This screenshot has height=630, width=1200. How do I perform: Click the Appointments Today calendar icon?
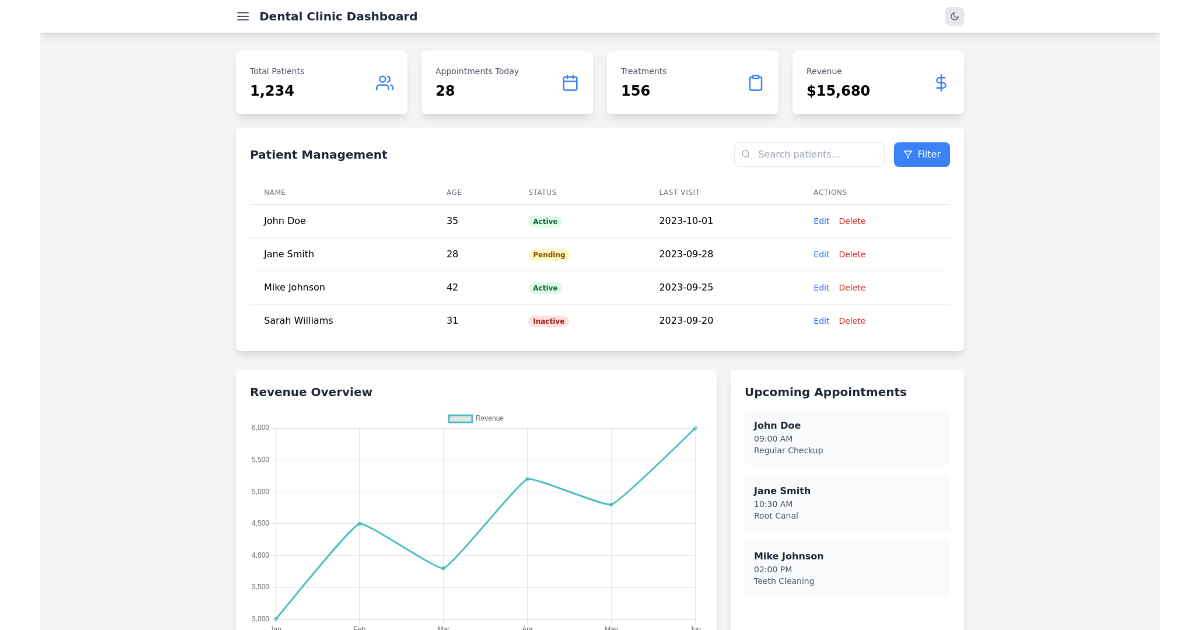[570, 83]
